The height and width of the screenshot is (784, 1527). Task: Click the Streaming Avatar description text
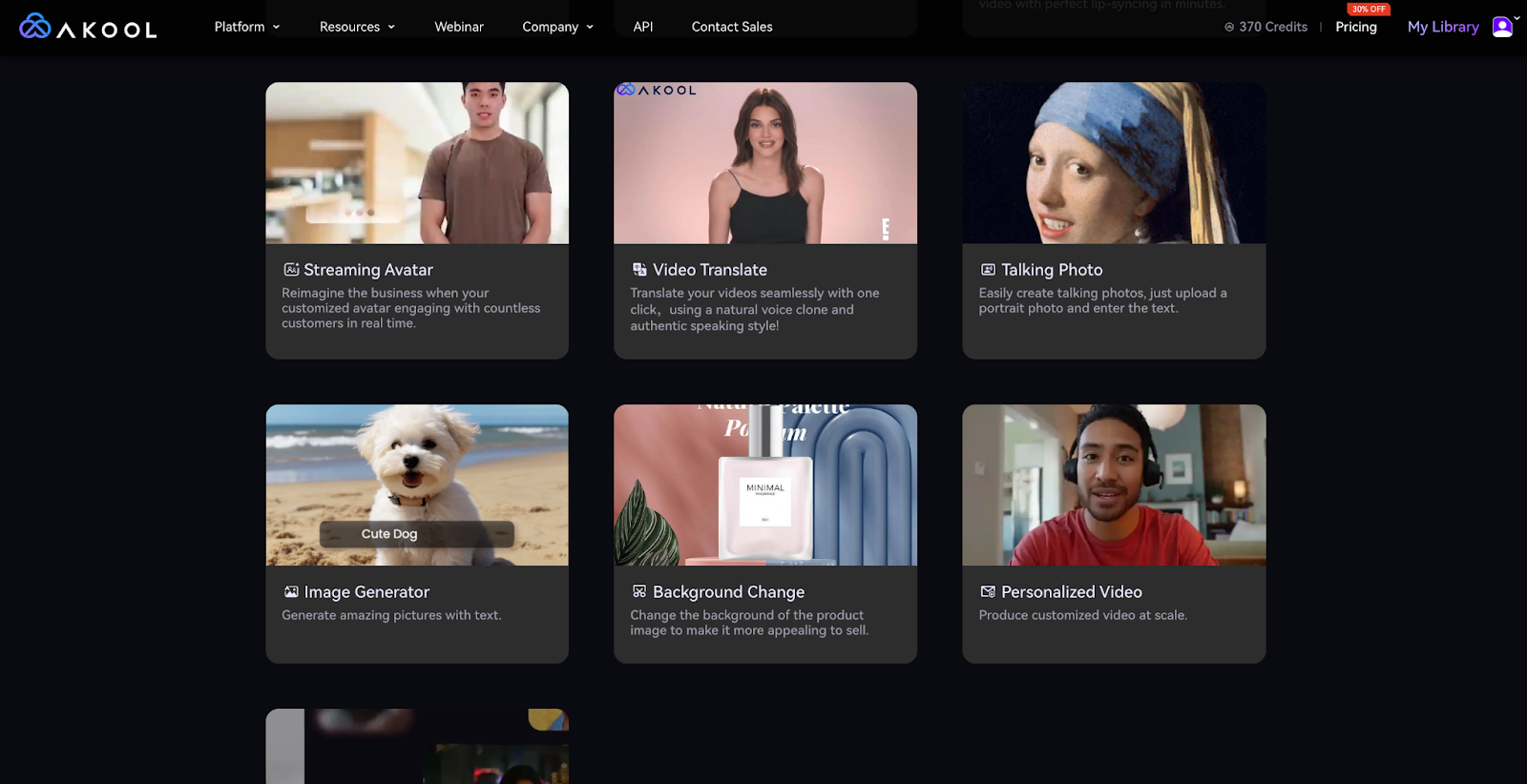click(410, 308)
